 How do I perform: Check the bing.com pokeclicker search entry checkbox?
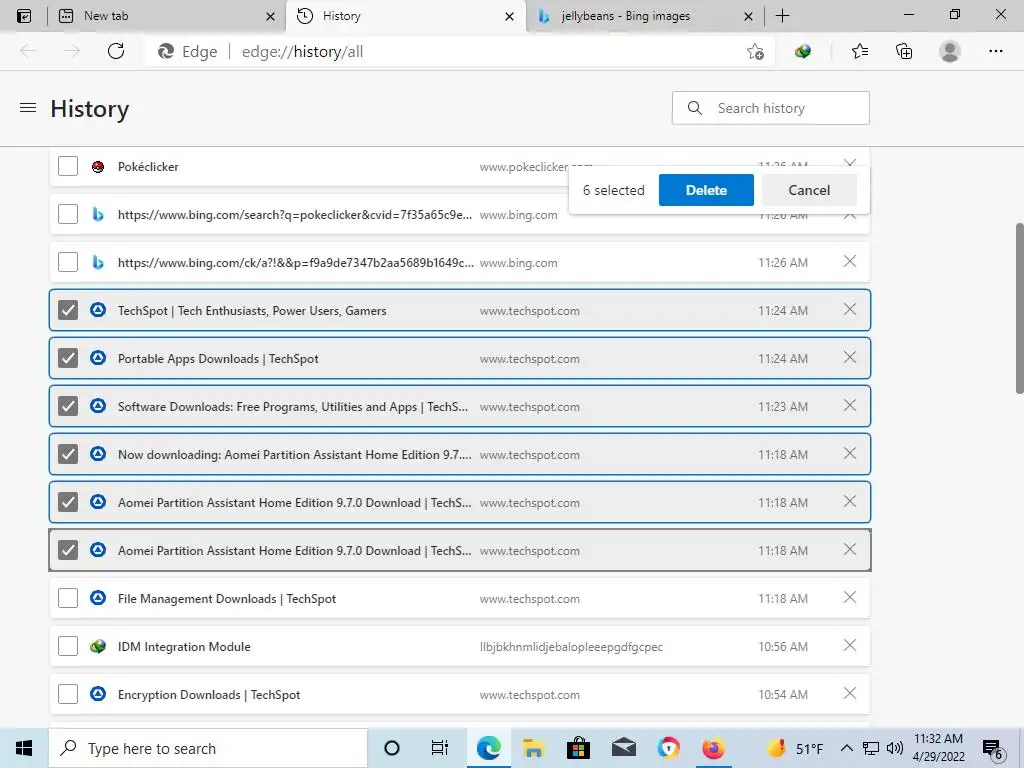[68, 214]
